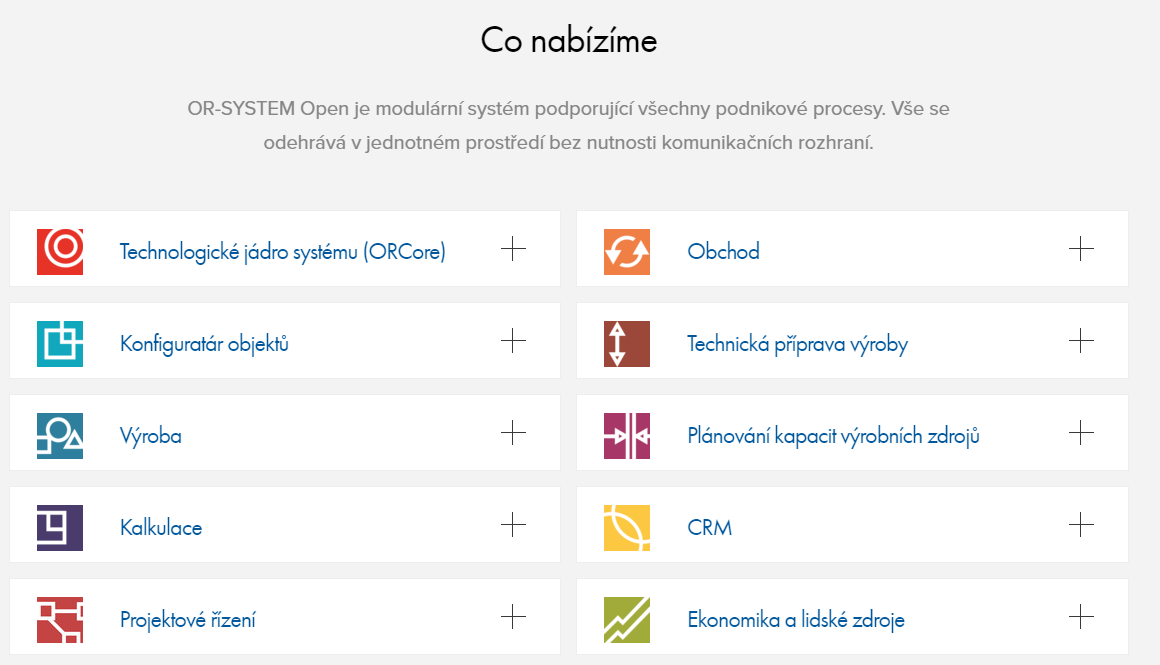Click the purple Kalkulace icon
This screenshot has width=1160, height=665.
pyautogui.click(x=60, y=527)
